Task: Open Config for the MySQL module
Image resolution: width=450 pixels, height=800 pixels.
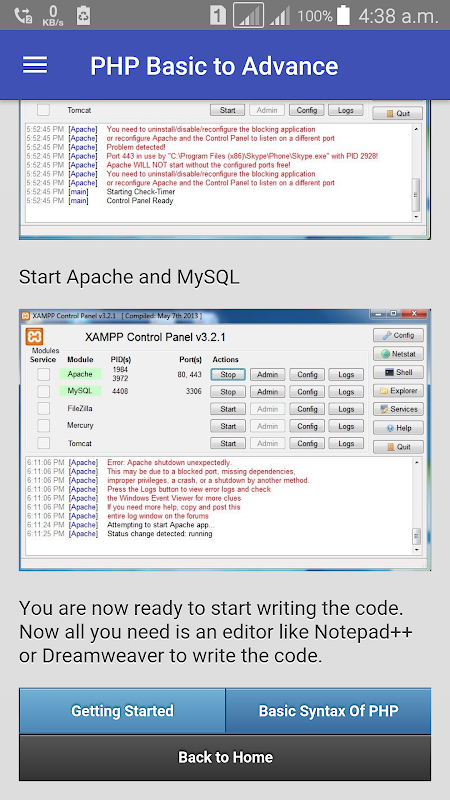Action: click(x=307, y=392)
